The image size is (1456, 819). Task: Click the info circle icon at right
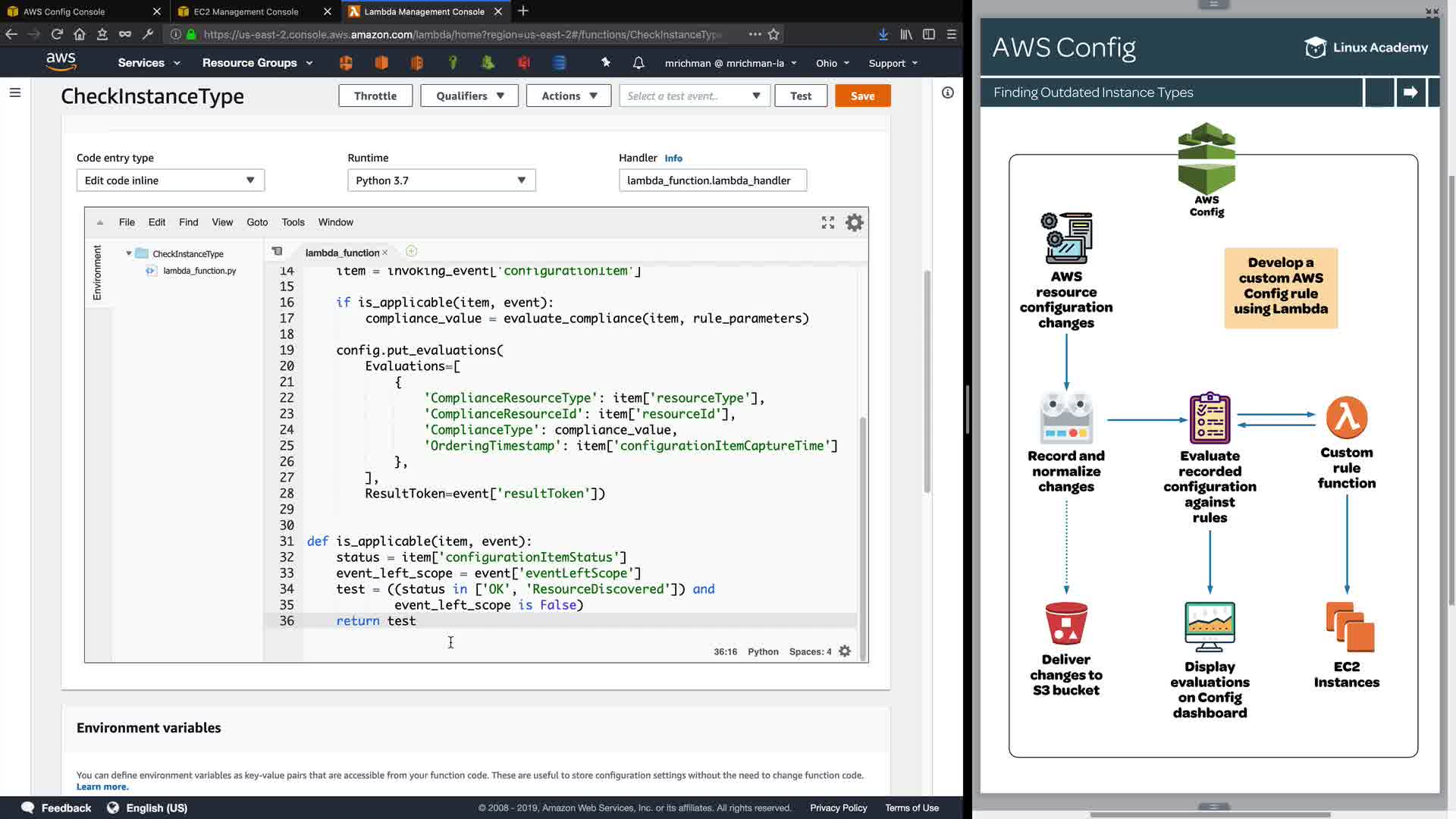tap(947, 93)
